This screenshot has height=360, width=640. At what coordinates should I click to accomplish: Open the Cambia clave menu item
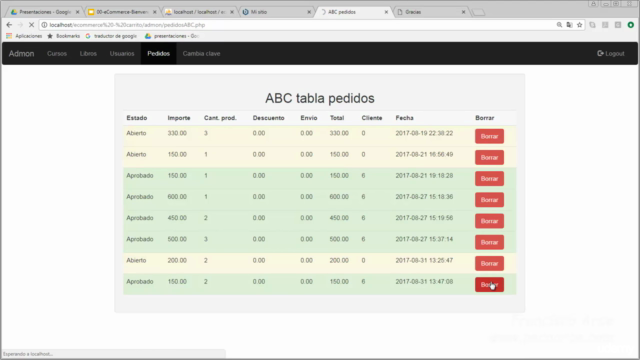tap(201, 53)
